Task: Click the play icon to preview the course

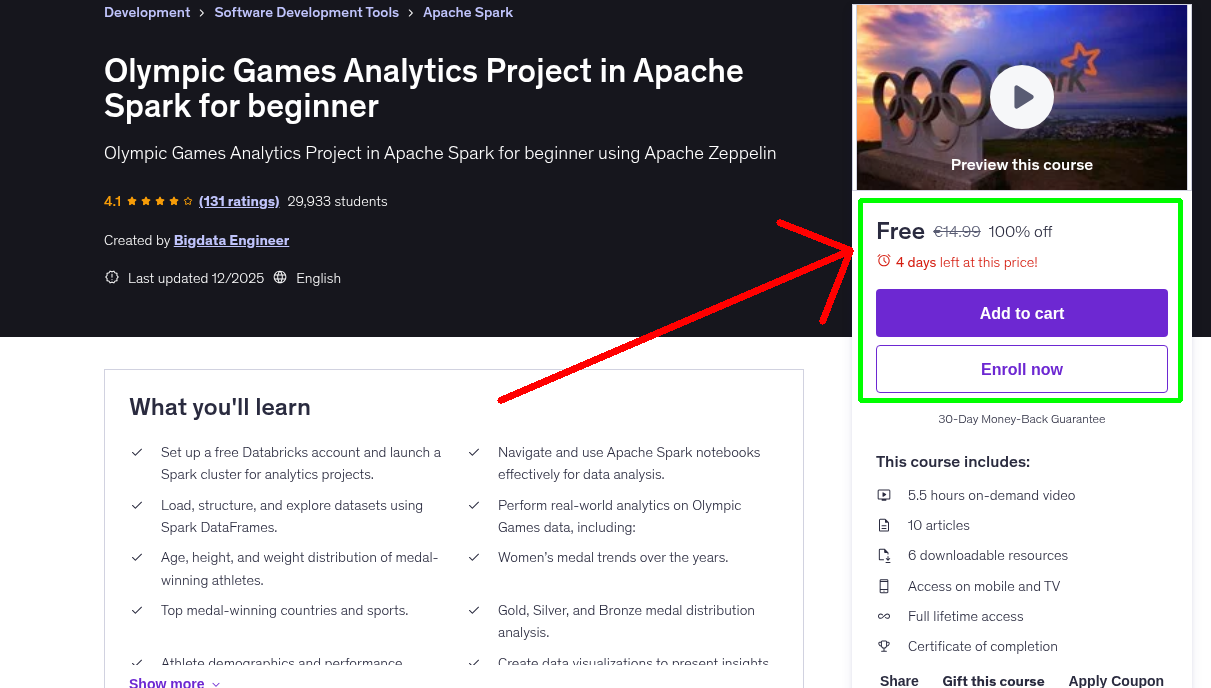Action: [1021, 97]
